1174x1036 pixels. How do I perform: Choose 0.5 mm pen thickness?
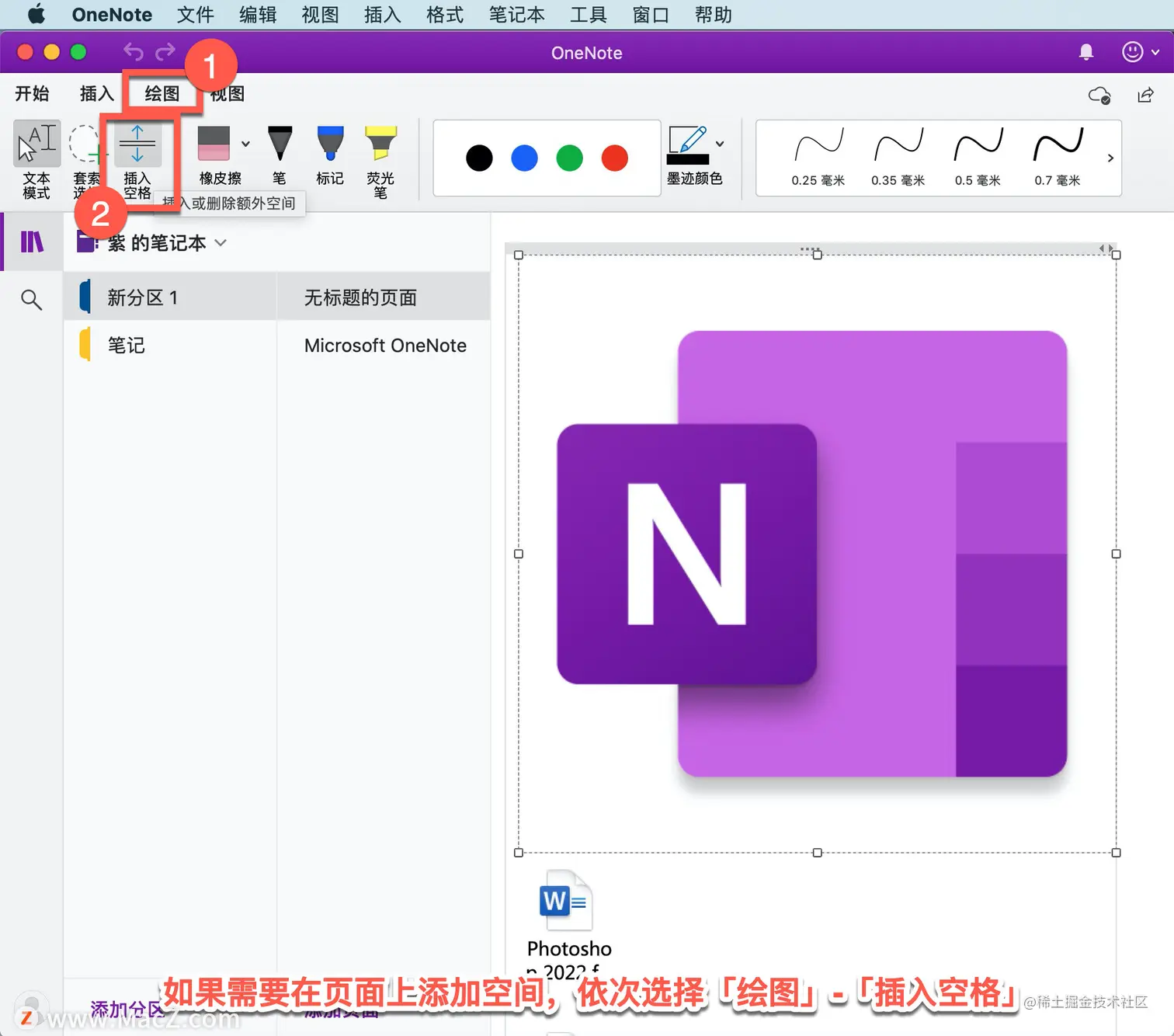click(x=978, y=158)
